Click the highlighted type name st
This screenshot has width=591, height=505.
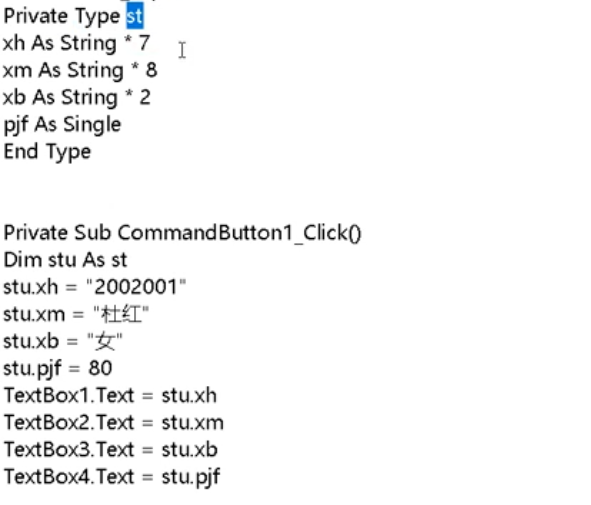[x=135, y=16]
